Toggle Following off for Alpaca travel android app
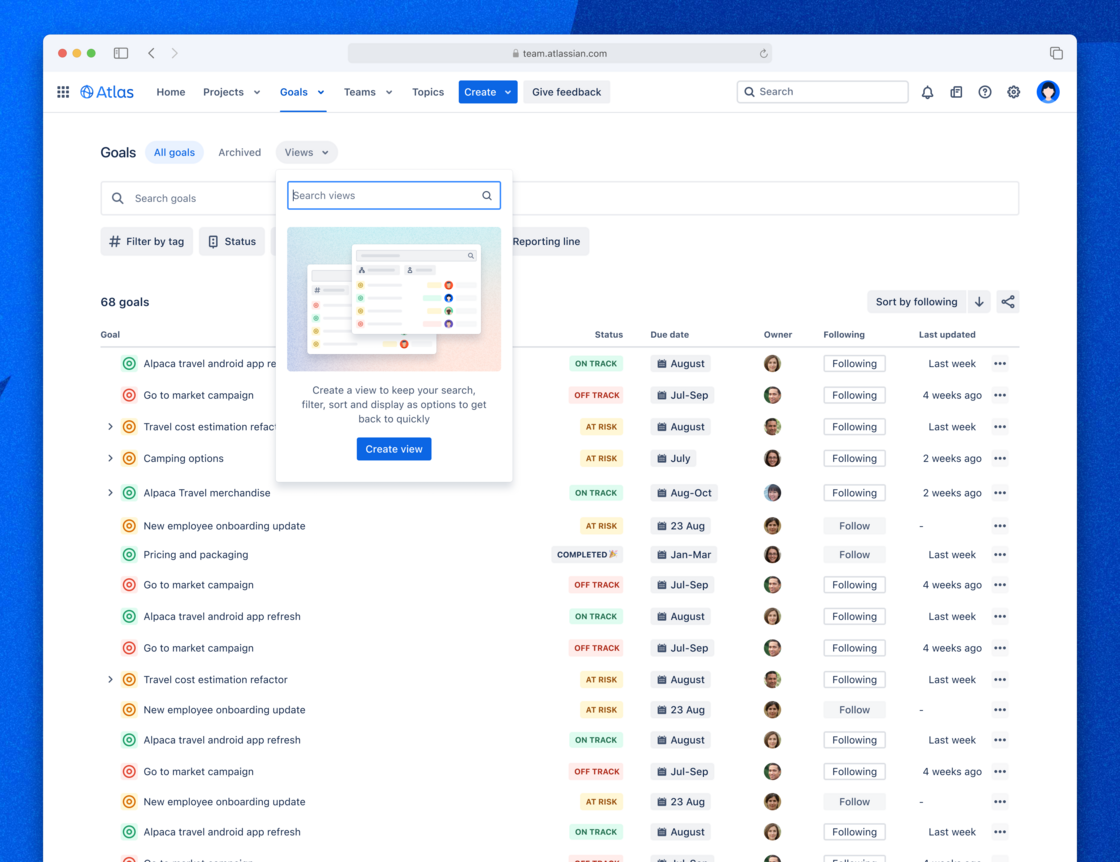 pos(854,363)
